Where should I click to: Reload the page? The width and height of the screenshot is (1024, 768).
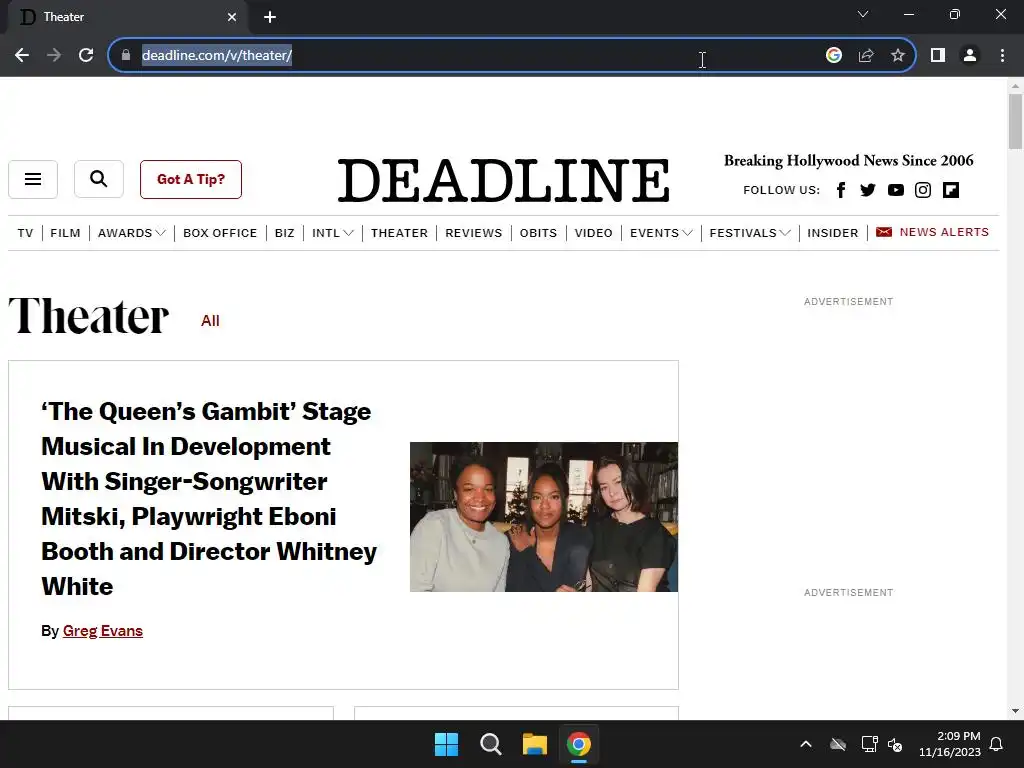click(x=86, y=56)
